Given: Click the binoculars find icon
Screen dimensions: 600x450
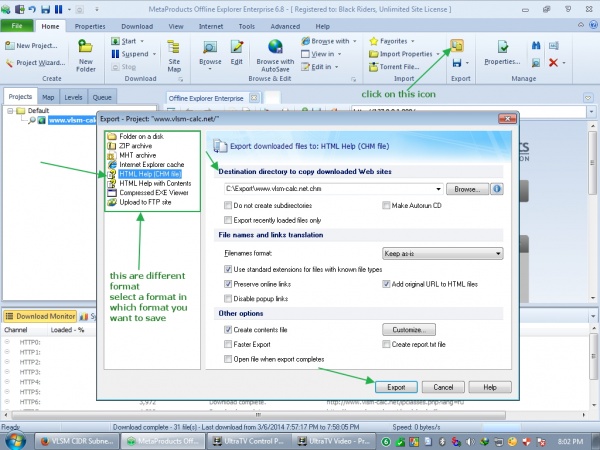Looking at the screenshot, I should pos(536,46).
